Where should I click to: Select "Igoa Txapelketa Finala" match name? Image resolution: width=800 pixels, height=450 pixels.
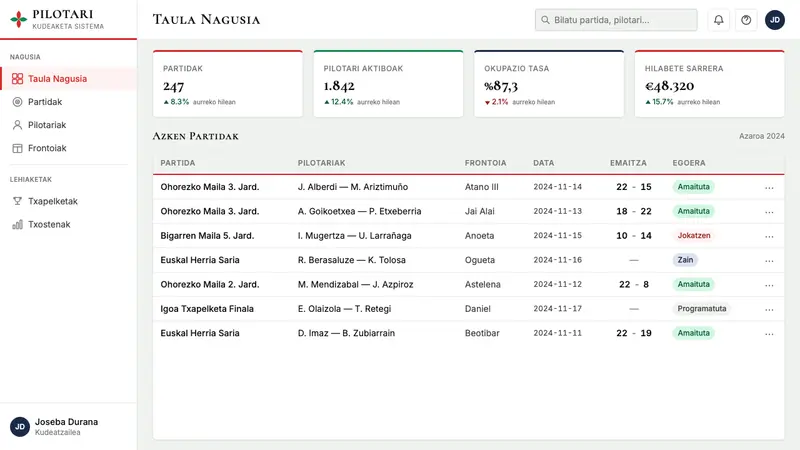point(207,309)
